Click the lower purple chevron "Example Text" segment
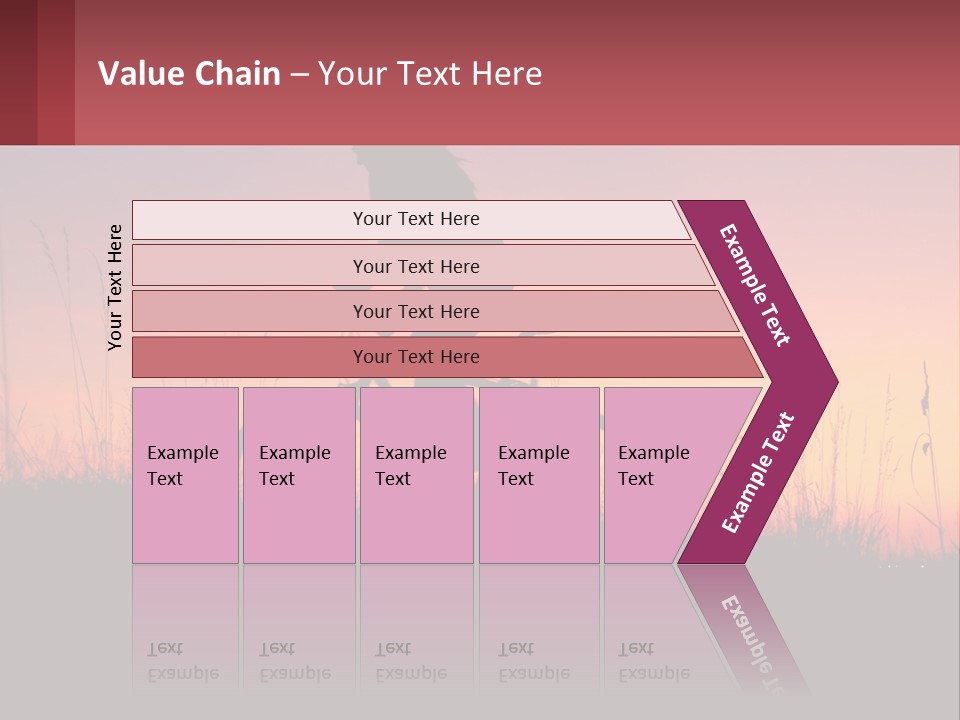The height and width of the screenshot is (720, 960). coord(758,472)
